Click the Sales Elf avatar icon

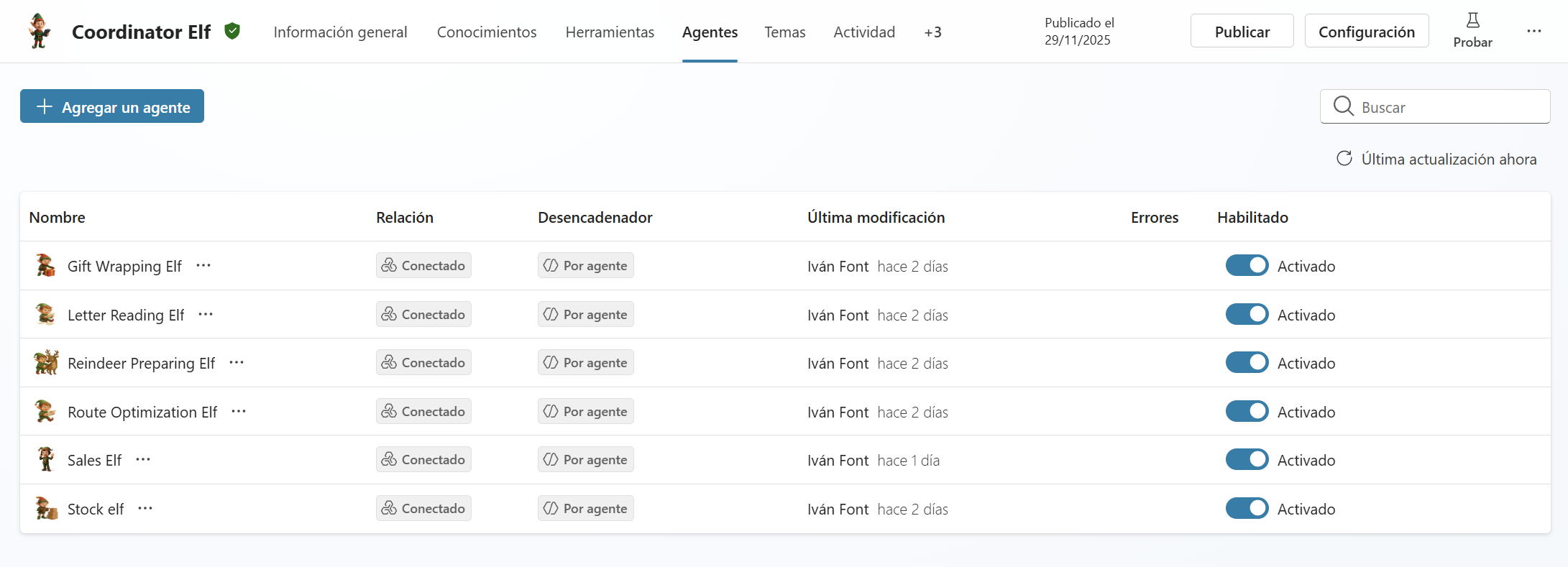(46, 460)
